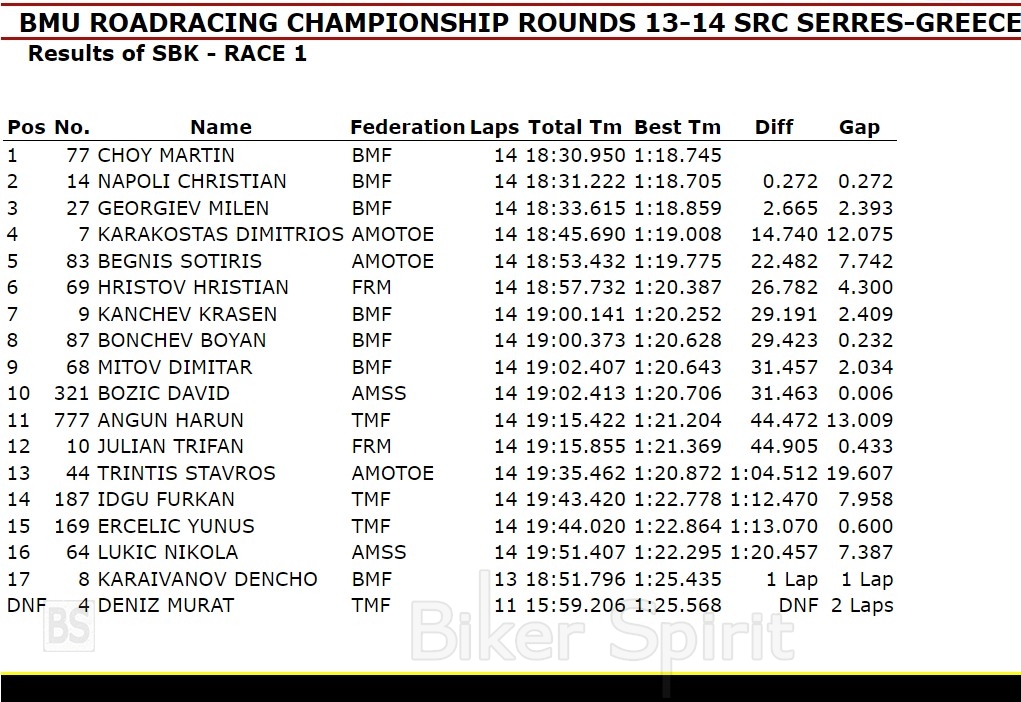
Task: Click the Best Tm column header
Action: (x=677, y=127)
